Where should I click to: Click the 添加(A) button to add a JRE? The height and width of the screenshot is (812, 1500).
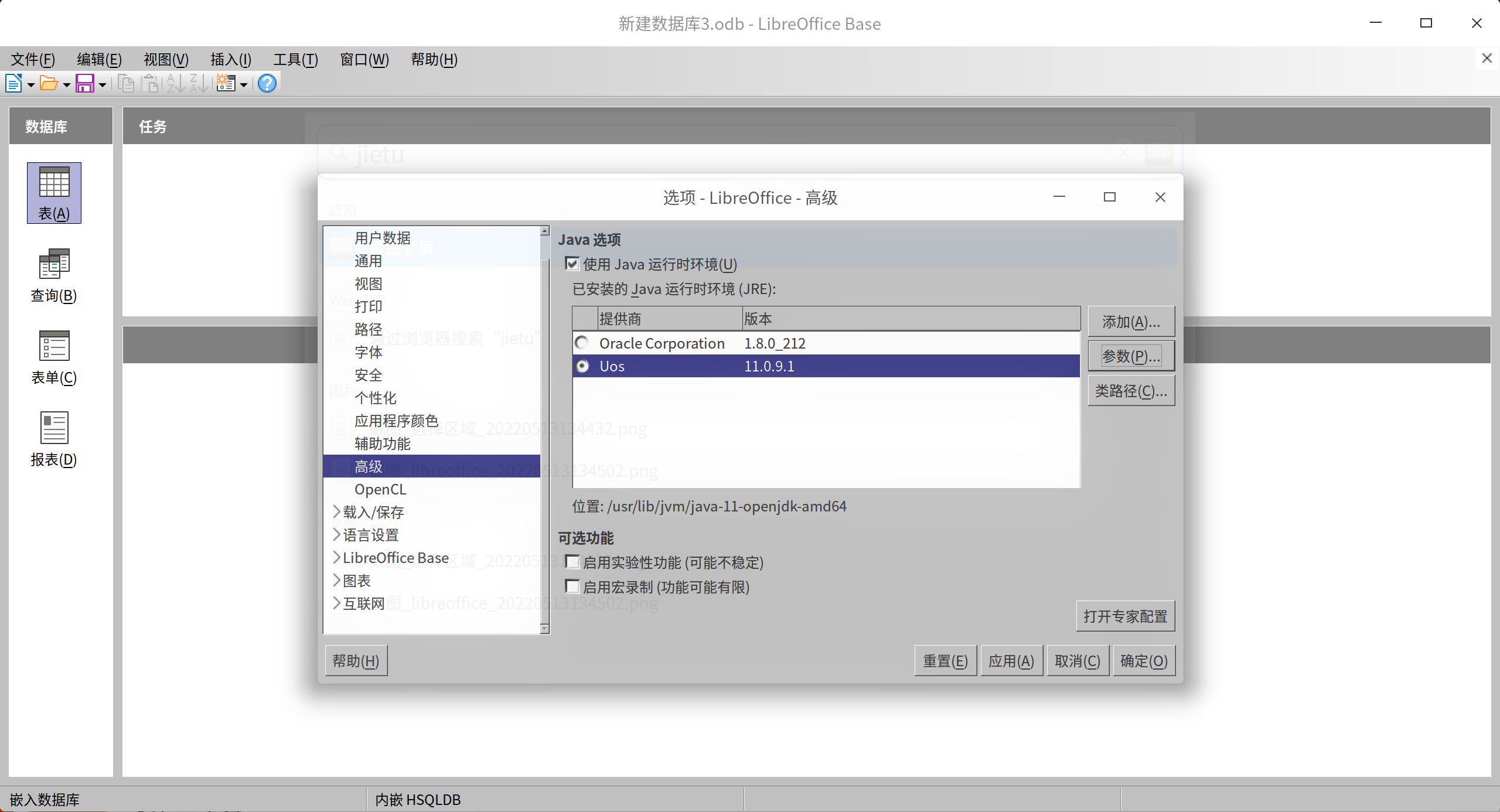[x=1131, y=321]
